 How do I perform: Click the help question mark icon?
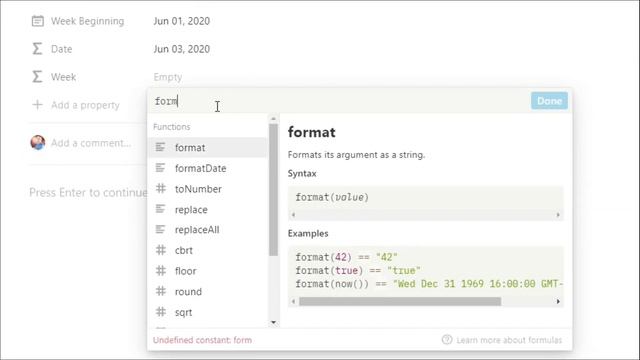pos(447,340)
